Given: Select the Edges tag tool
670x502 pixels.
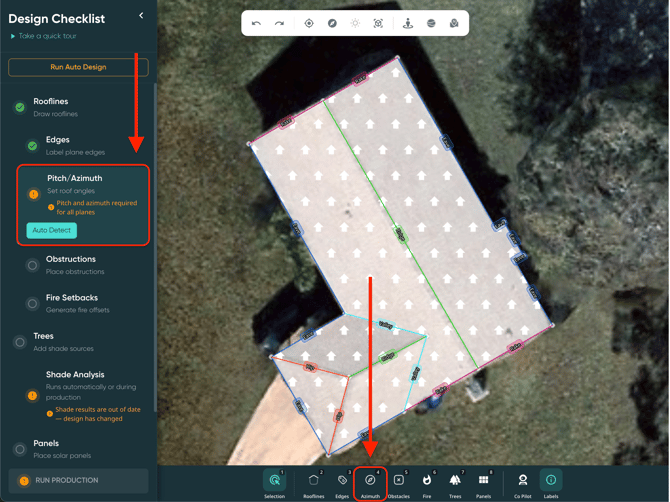Looking at the screenshot, I should point(342,484).
